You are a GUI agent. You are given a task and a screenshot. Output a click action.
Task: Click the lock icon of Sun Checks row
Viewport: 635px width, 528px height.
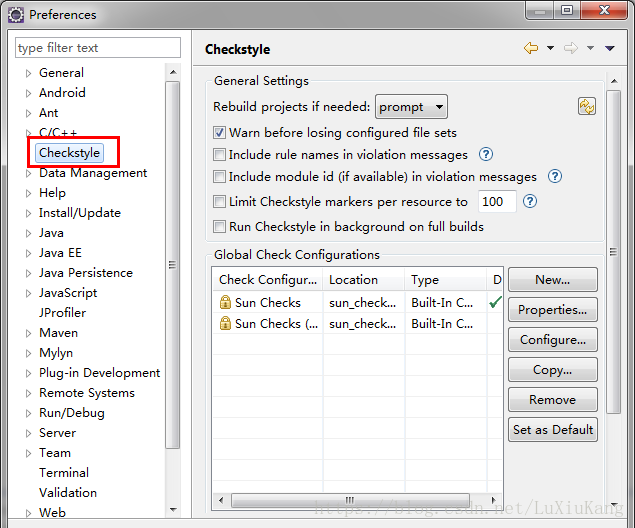click(x=225, y=302)
